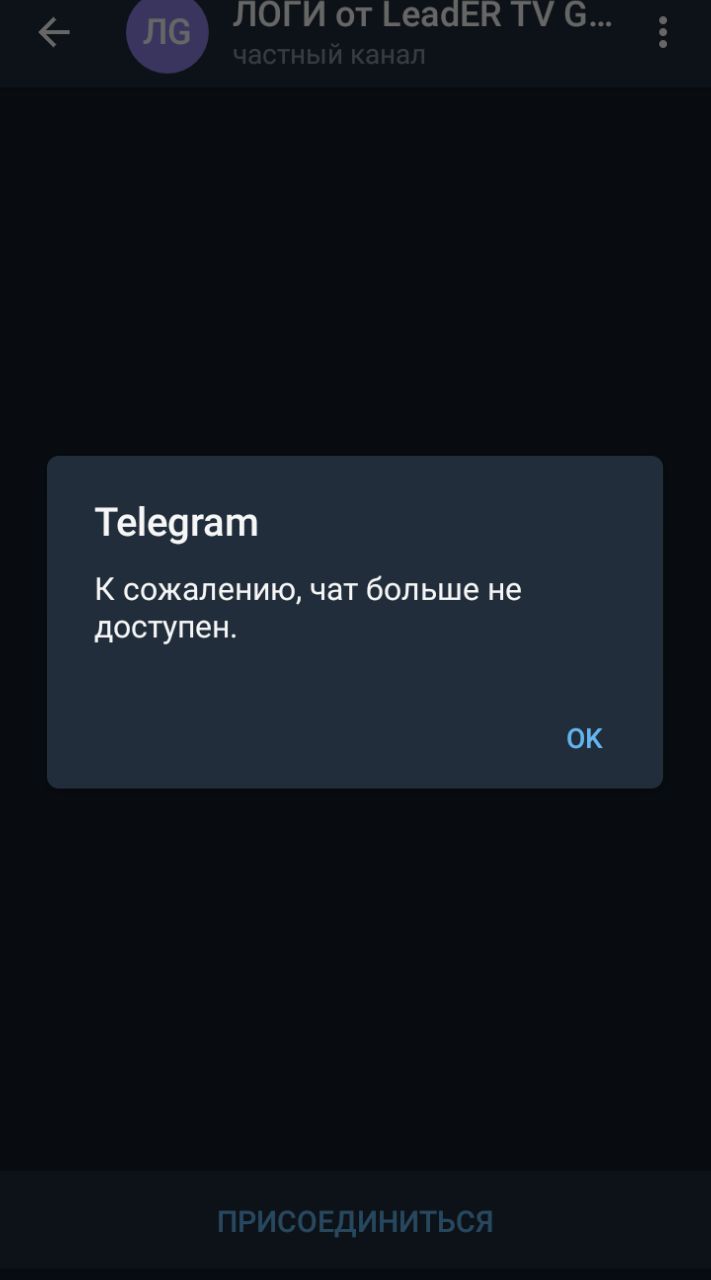711x1280 pixels.
Task: Dismiss dialog by tapping dimmed area above it
Action: click(x=355, y=270)
